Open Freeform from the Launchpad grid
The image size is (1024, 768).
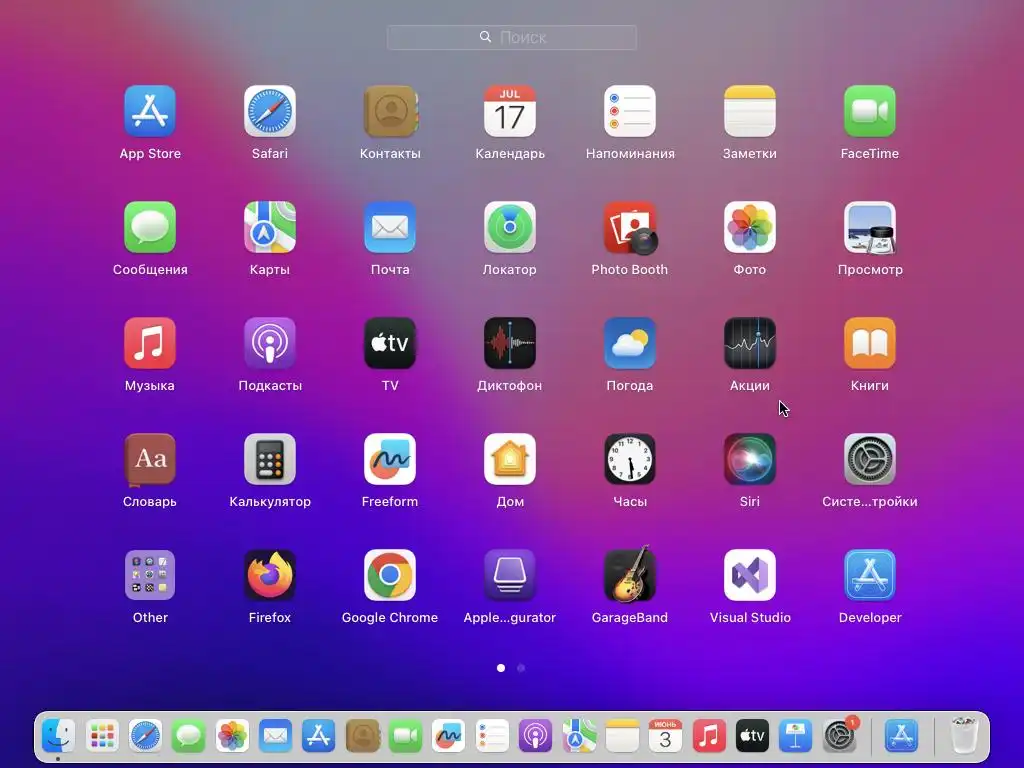click(390, 459)
